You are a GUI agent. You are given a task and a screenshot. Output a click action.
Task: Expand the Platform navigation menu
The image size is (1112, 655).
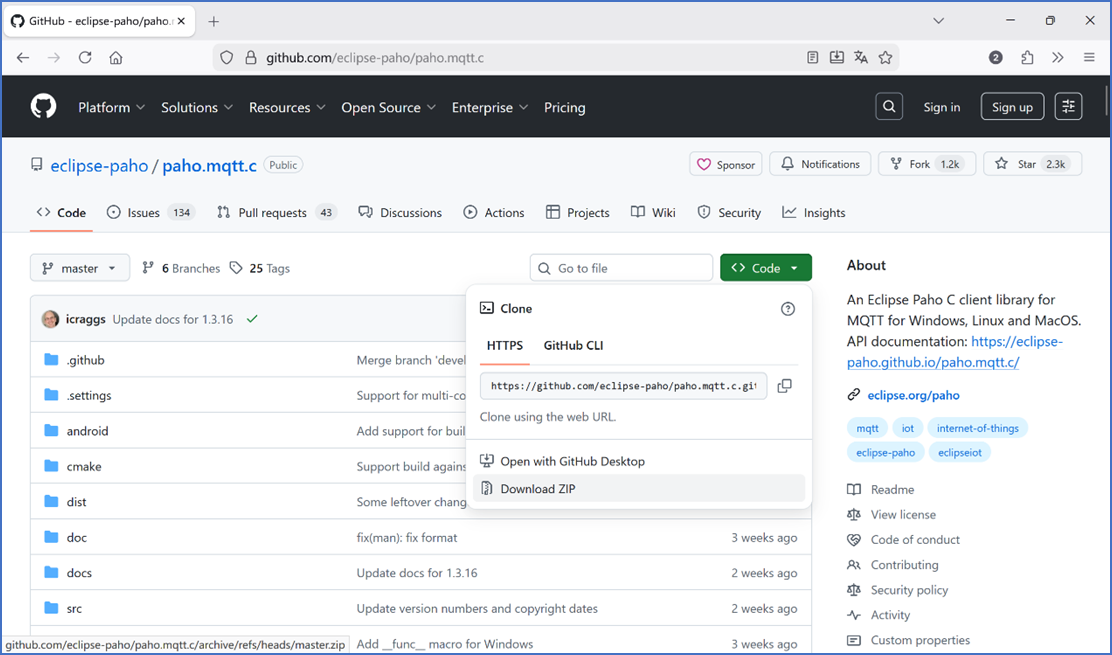coord(111,107)
